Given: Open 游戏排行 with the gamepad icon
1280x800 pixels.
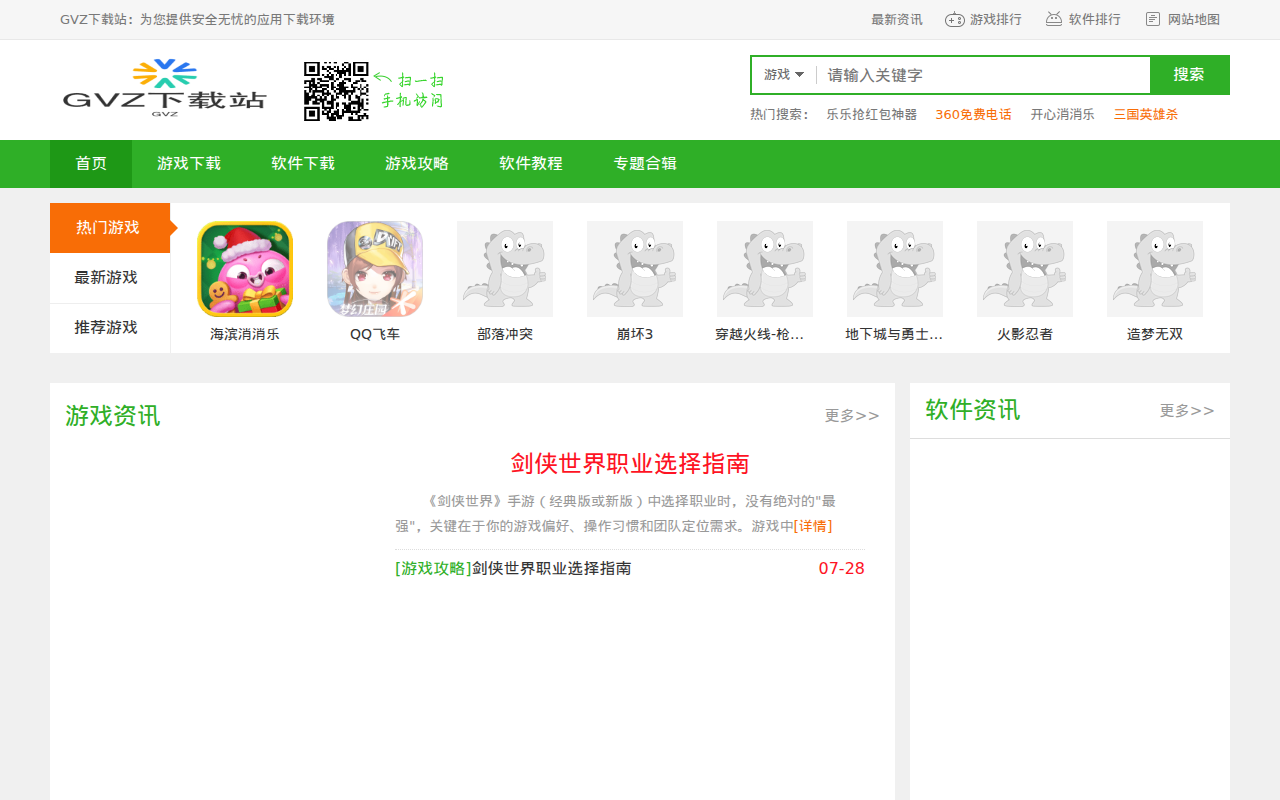Looking at the screenshot, I should coord(984,19).
